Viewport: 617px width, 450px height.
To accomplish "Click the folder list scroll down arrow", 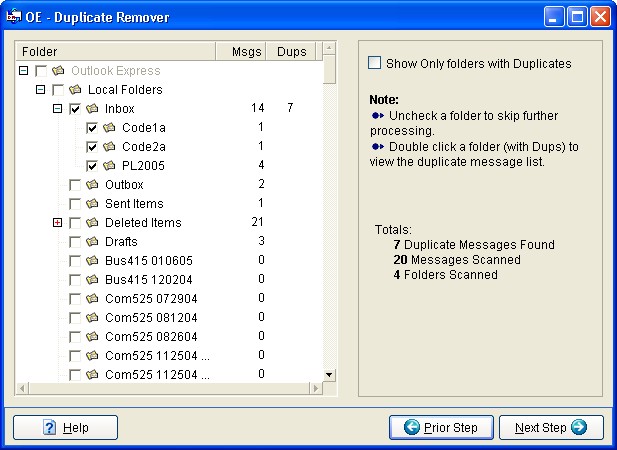I will click(329, 374).
